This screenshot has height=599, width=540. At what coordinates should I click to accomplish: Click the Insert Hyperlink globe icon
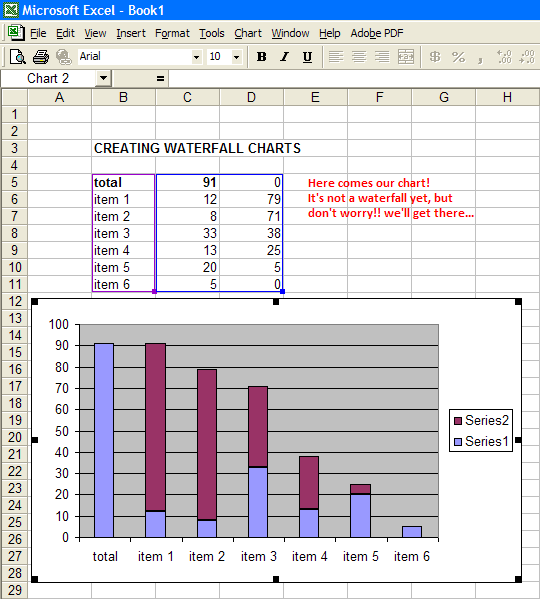63,57
